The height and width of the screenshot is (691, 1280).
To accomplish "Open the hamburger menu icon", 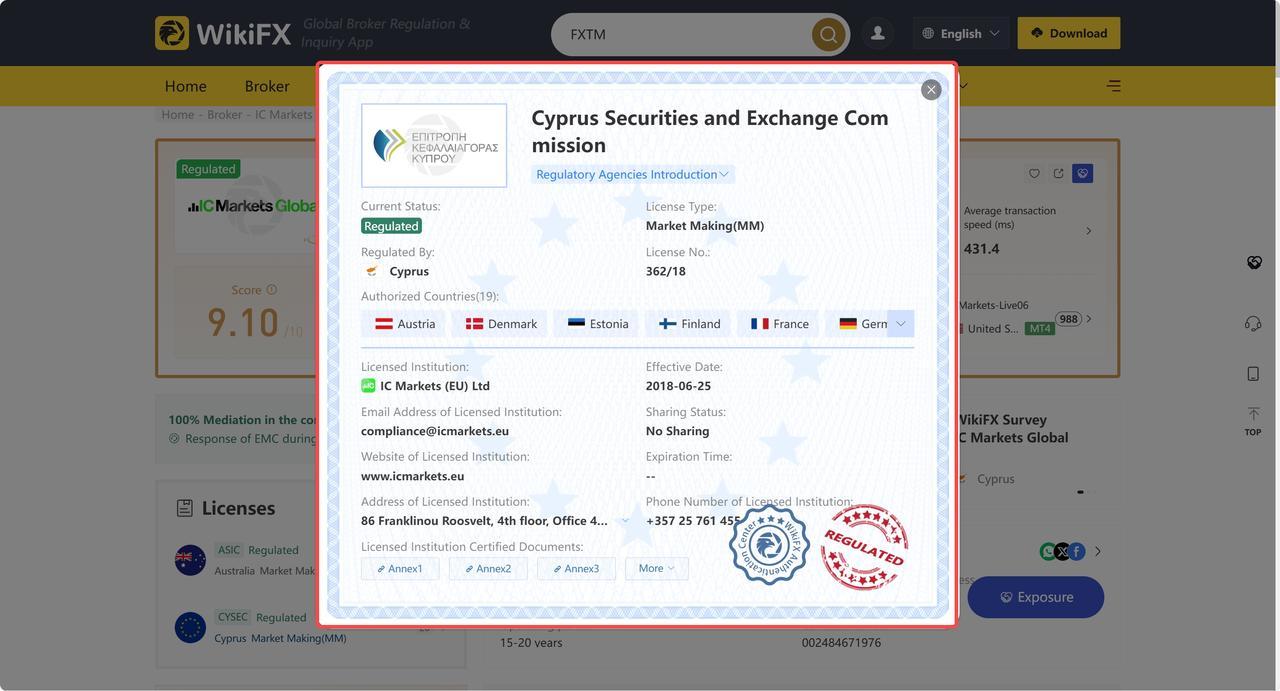I will pos(1113,86).
